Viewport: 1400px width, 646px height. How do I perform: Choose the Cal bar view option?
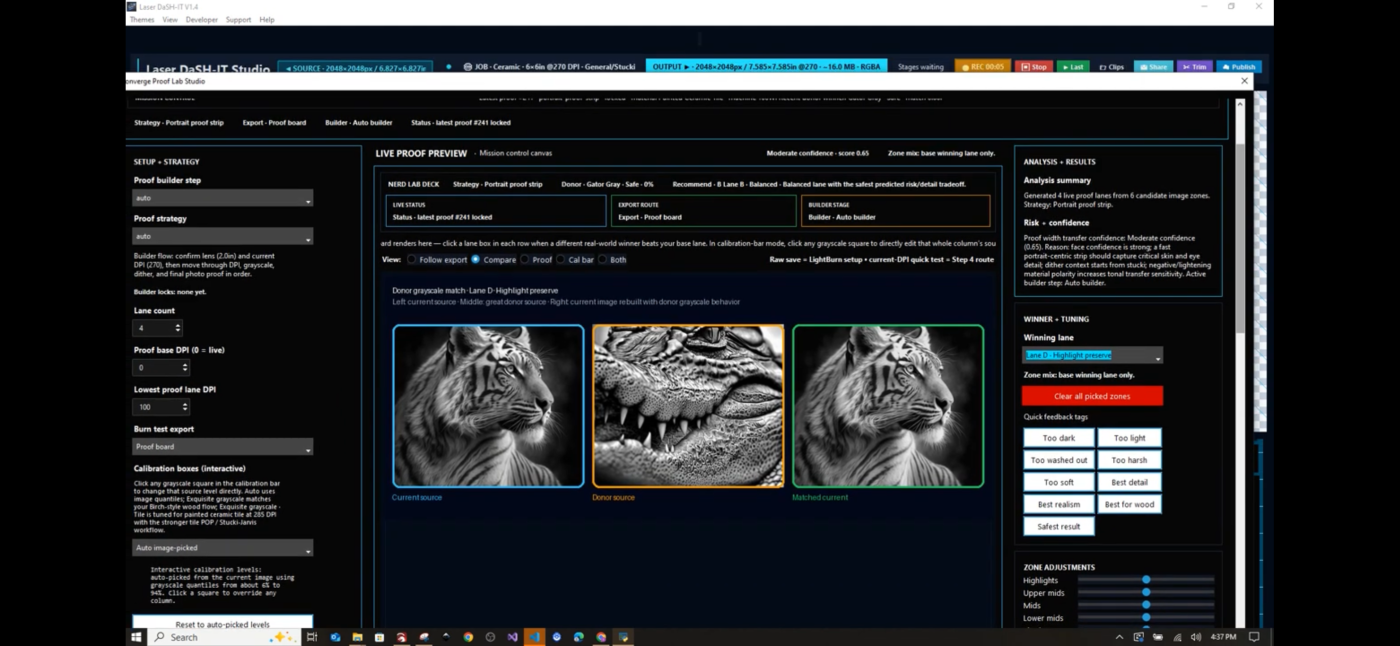561,260
